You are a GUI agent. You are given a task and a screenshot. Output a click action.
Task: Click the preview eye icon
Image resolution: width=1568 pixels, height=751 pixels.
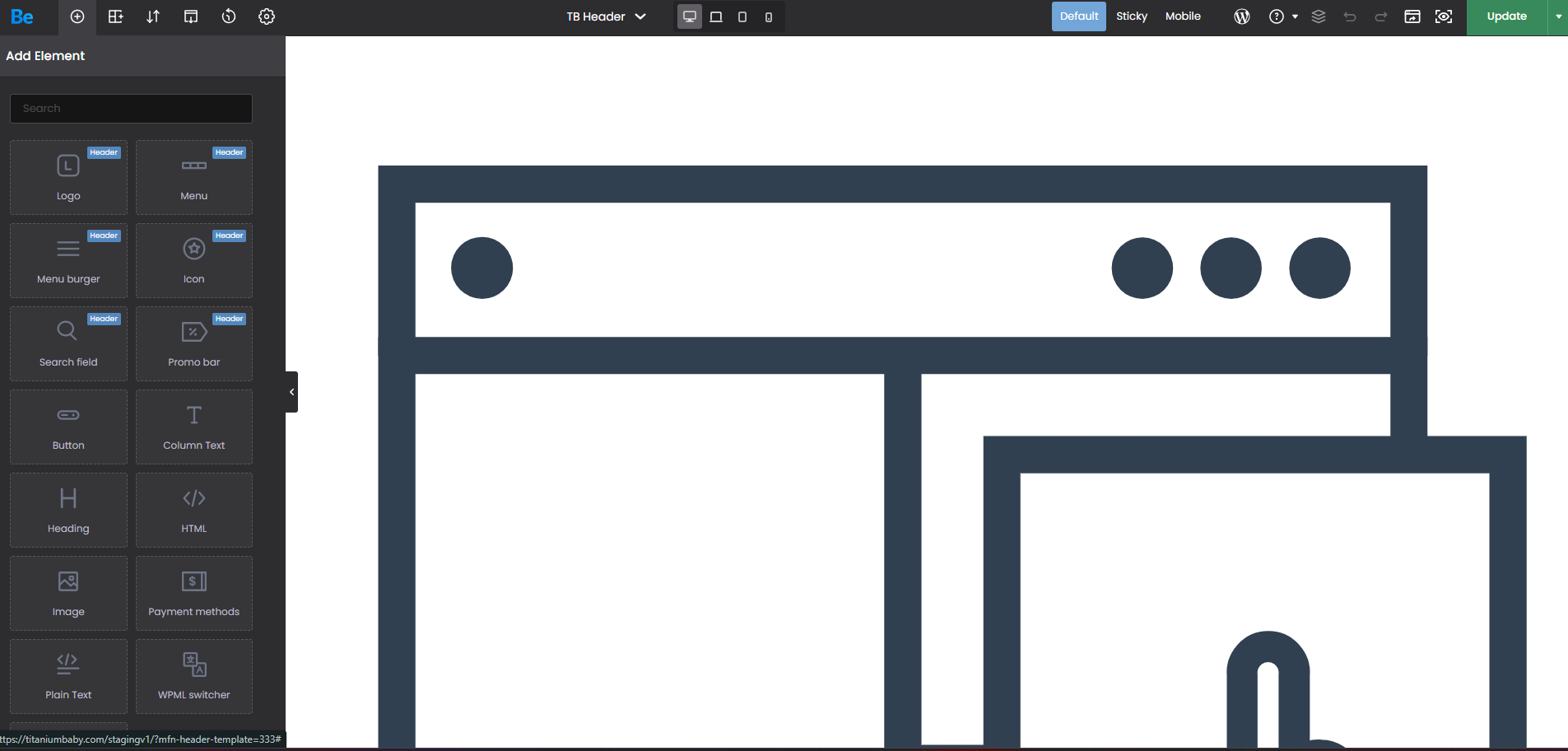pyautogui.click(x=1444, y=16)
